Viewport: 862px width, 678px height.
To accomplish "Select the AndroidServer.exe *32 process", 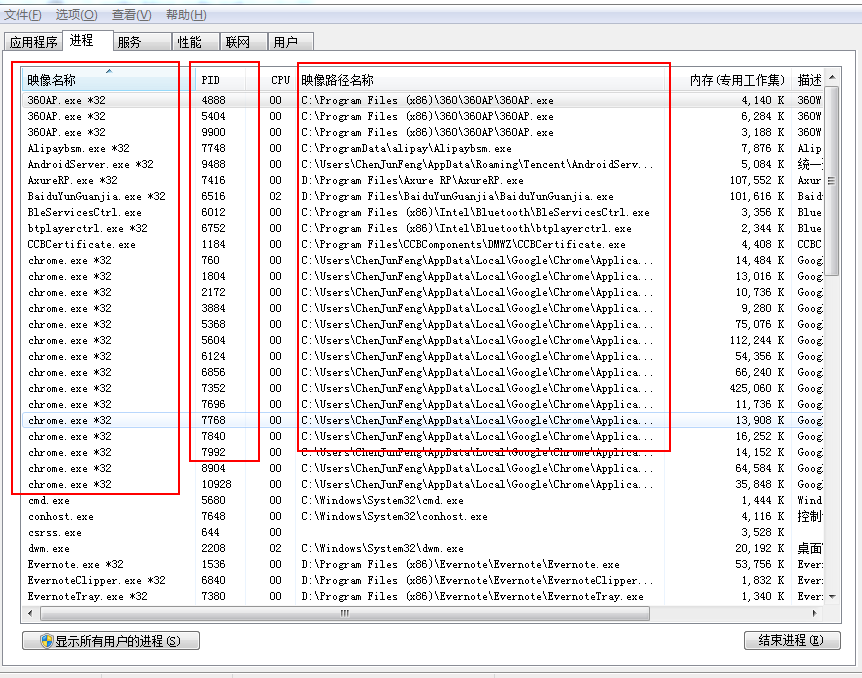I will [422, 164].
